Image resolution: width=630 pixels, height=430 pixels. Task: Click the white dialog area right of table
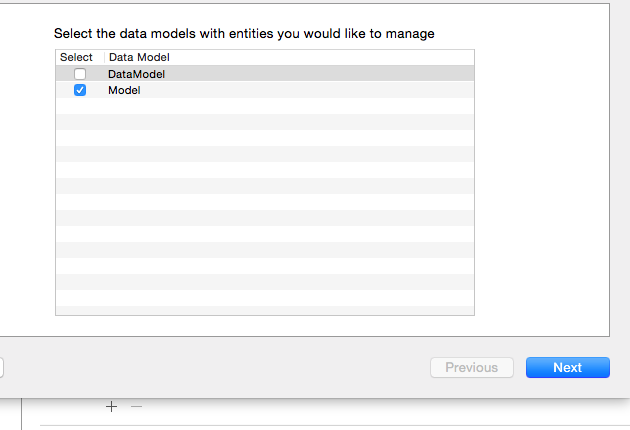(x=542, y=181)
